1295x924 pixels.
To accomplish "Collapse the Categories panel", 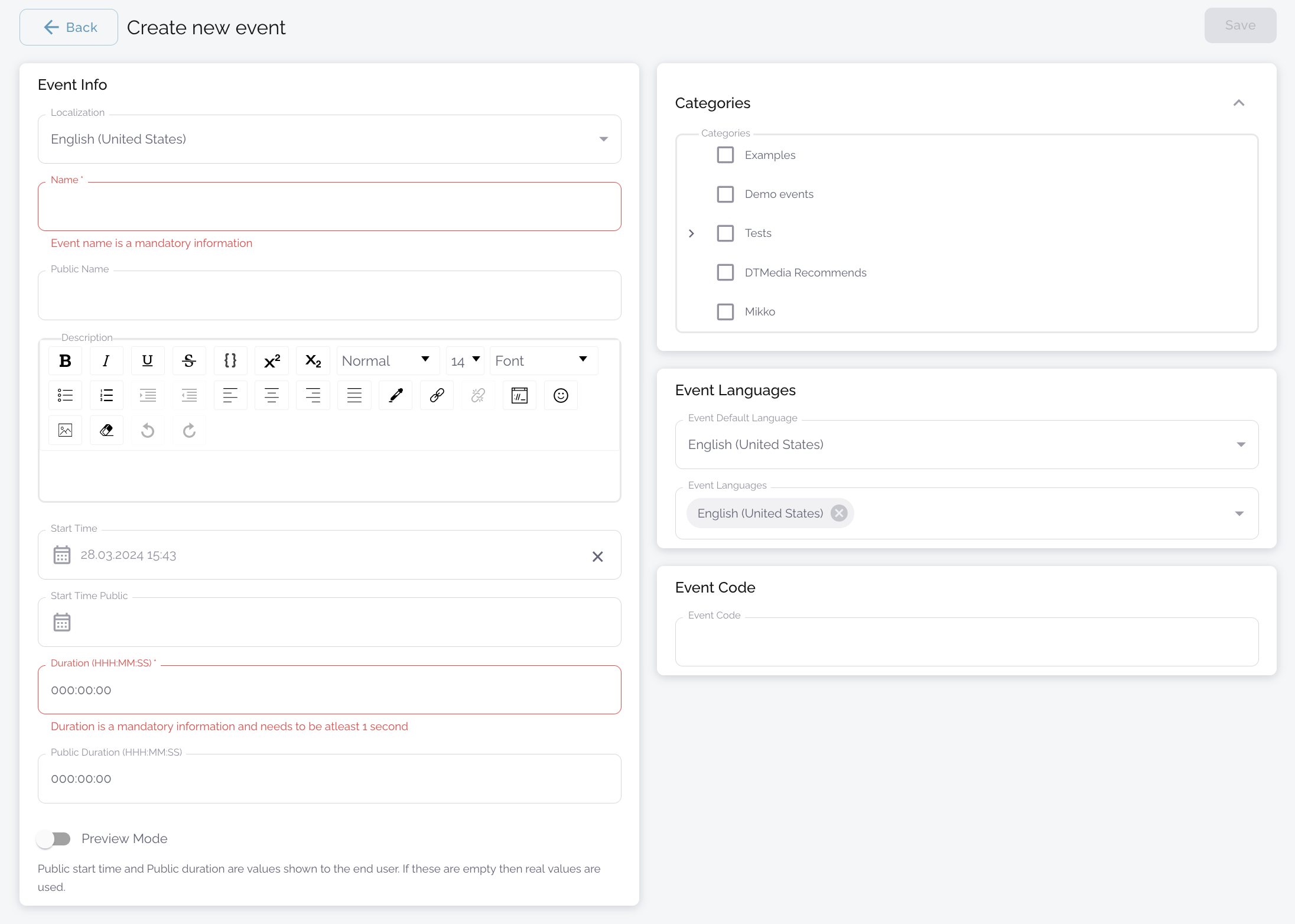I will 1239,103.
